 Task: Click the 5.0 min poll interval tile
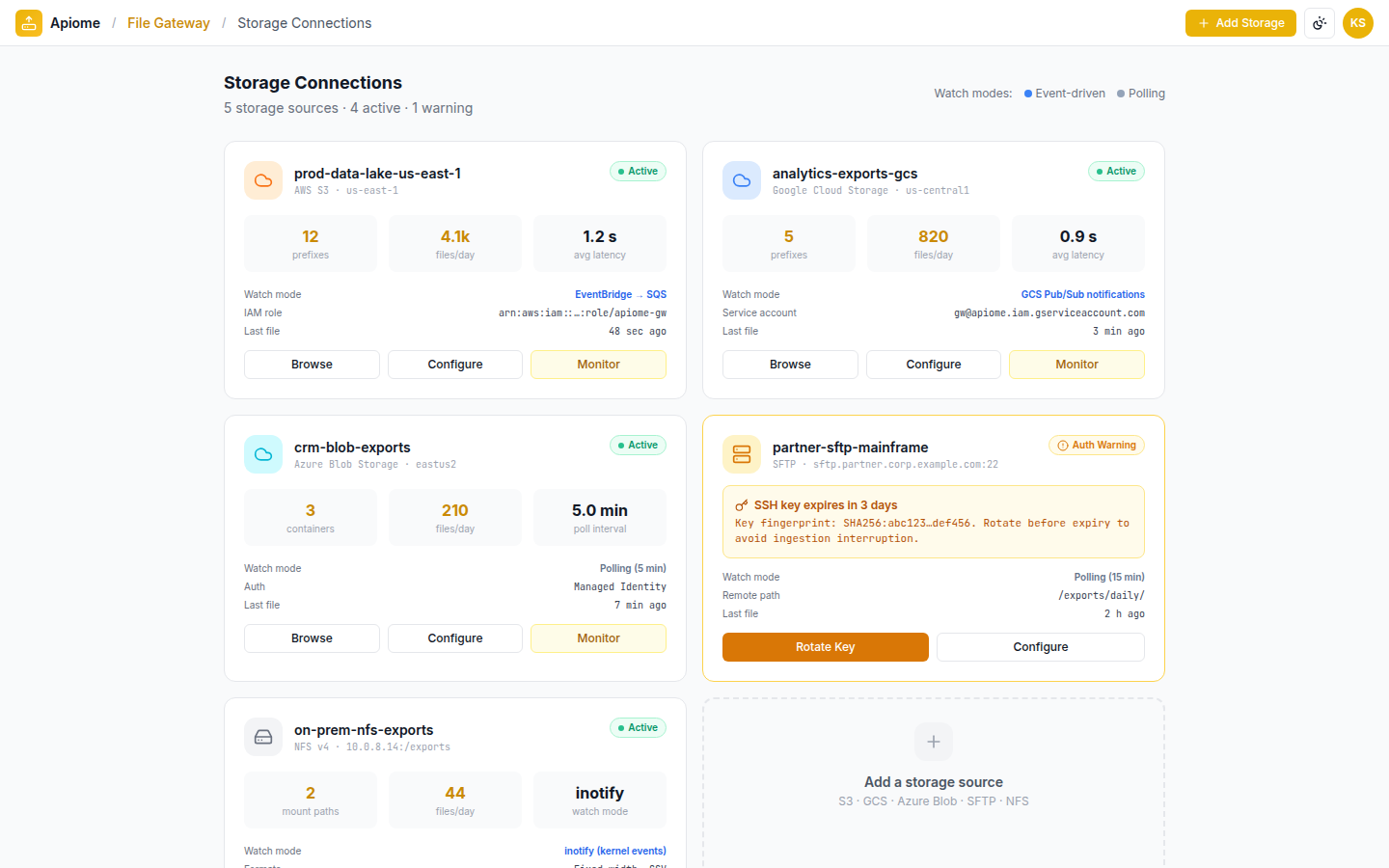point(600,517)
